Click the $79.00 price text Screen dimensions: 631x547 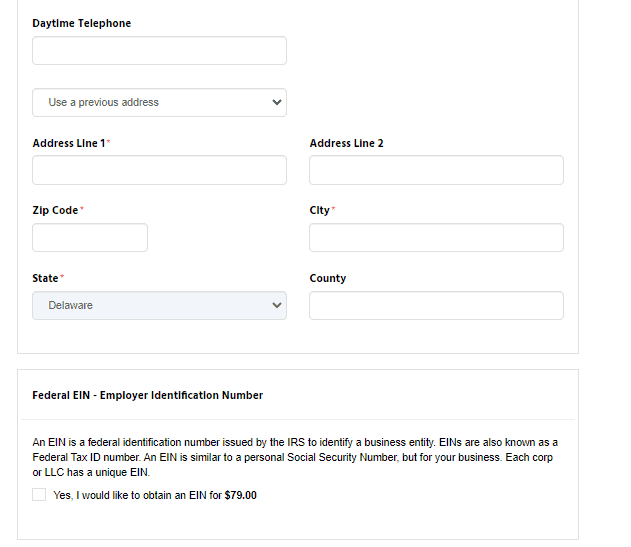point(241,495)
